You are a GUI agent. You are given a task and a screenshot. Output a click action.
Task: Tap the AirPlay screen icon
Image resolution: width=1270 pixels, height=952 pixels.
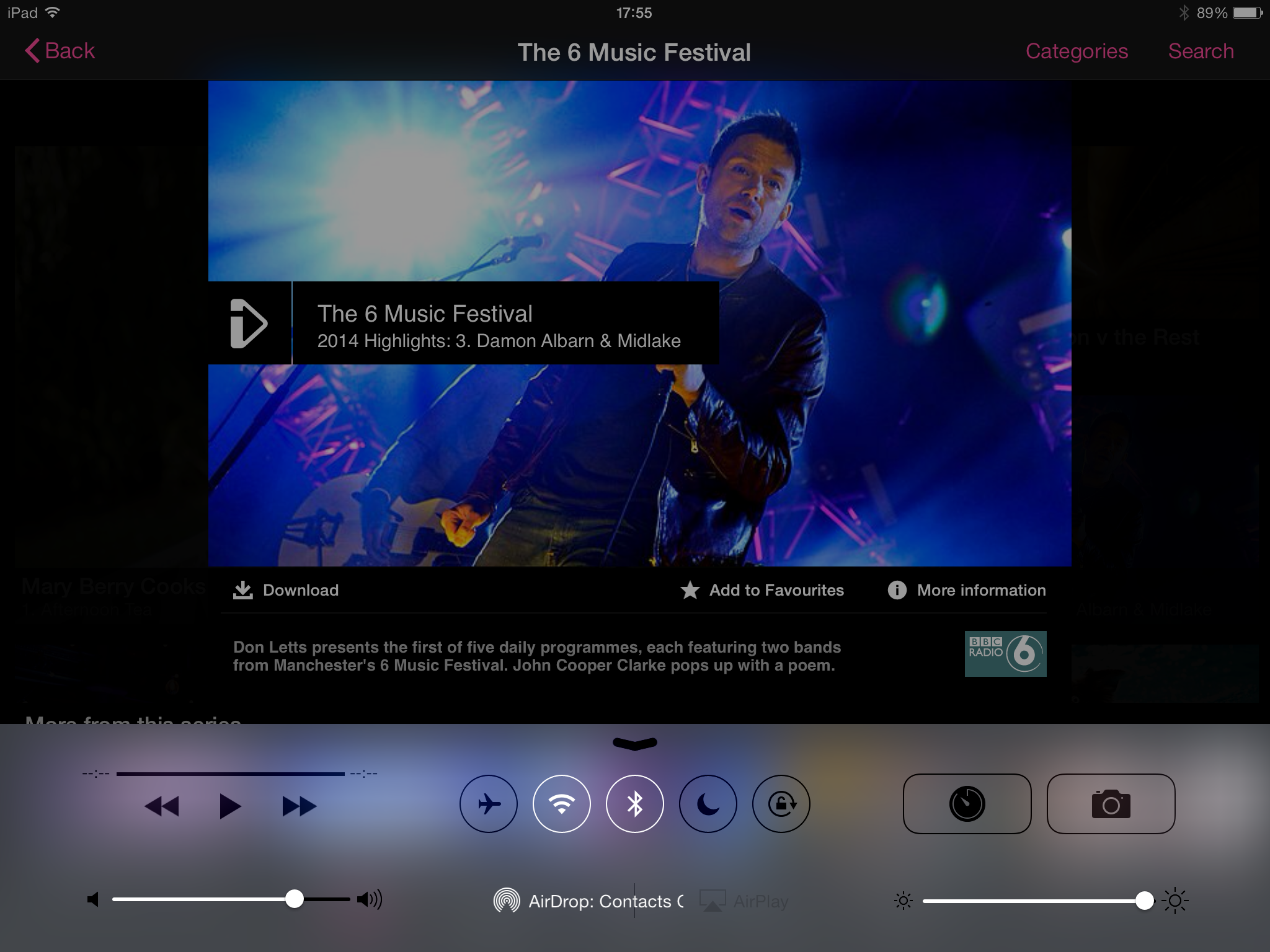[x=713, y=901]
